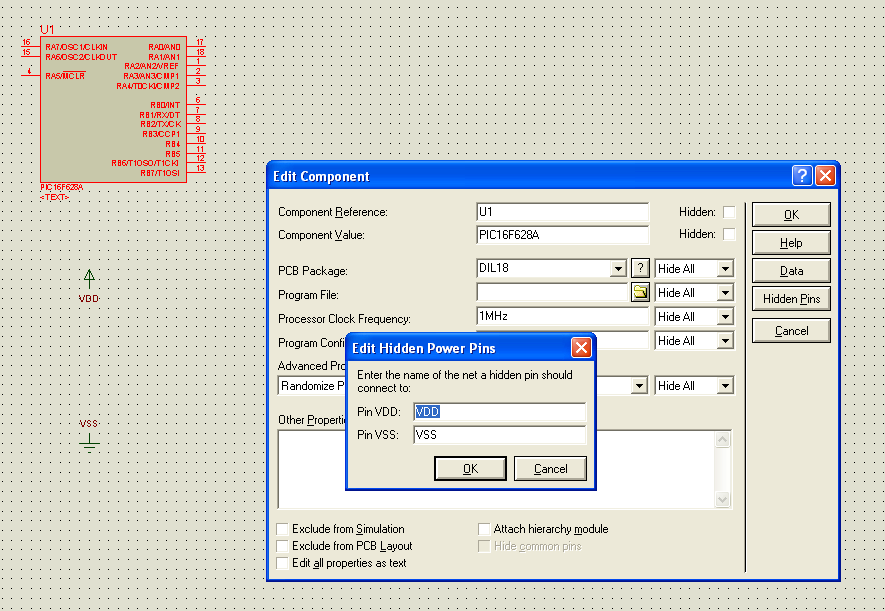Open Hide All dropdown for Program Configuration row
Screen dimensions: 885x611
tap(725, 341)
